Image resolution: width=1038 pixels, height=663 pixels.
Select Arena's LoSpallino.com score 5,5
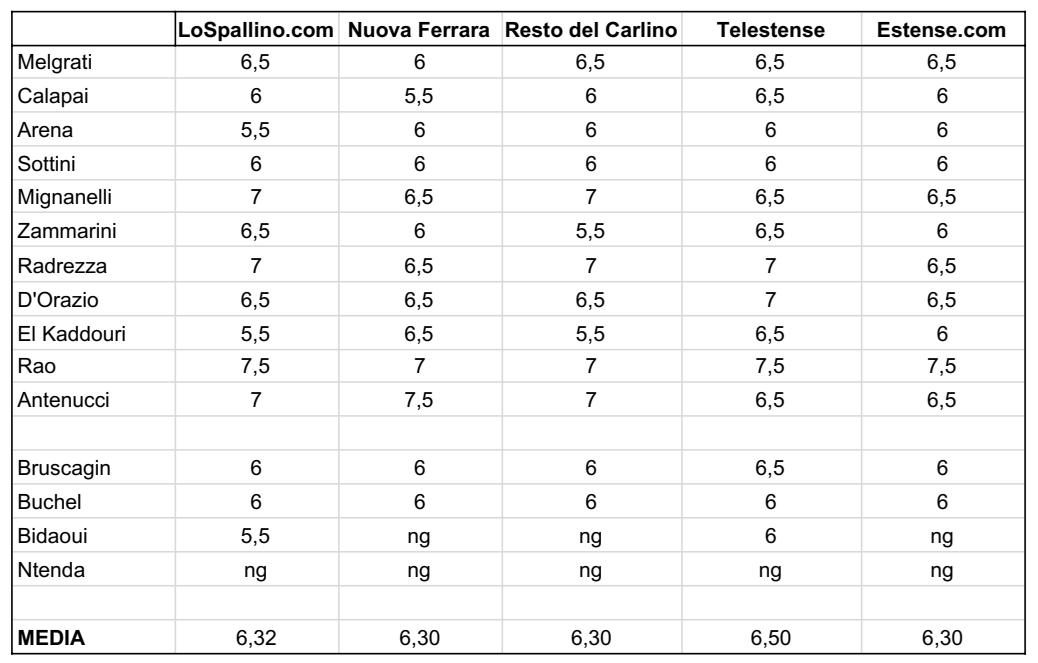[256, 130]
